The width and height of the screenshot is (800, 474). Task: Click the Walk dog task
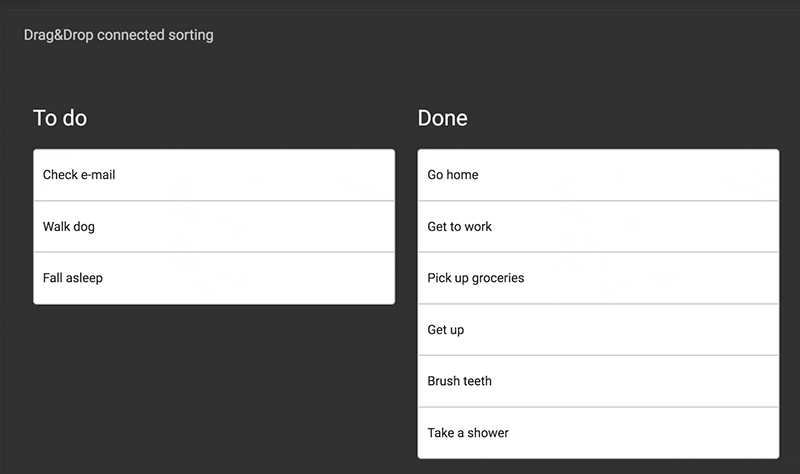214,227
